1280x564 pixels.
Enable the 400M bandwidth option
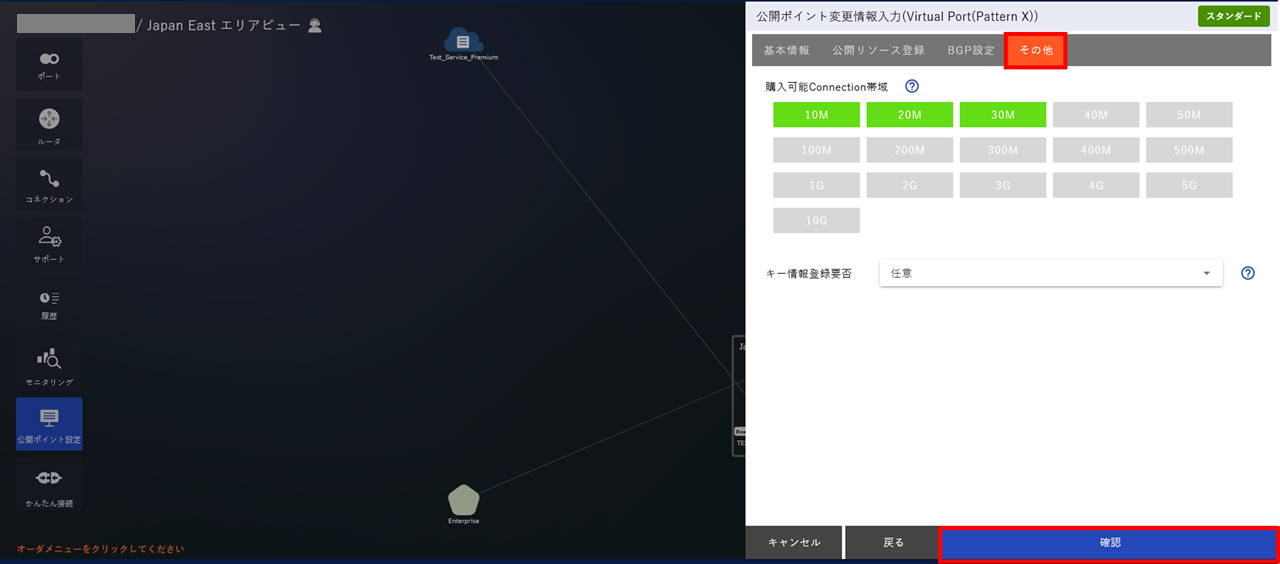click(1096, 150)
